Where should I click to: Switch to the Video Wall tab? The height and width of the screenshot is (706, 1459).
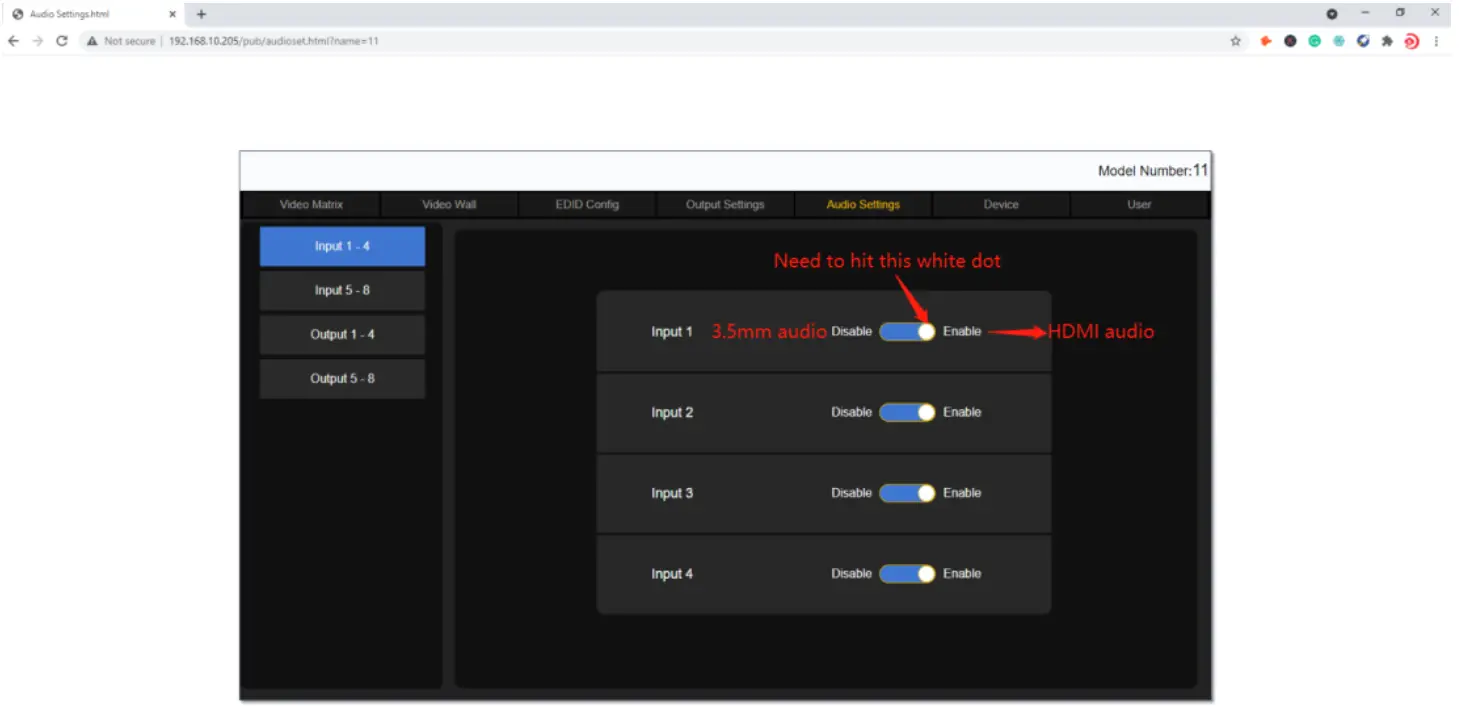tap(449, 204)
